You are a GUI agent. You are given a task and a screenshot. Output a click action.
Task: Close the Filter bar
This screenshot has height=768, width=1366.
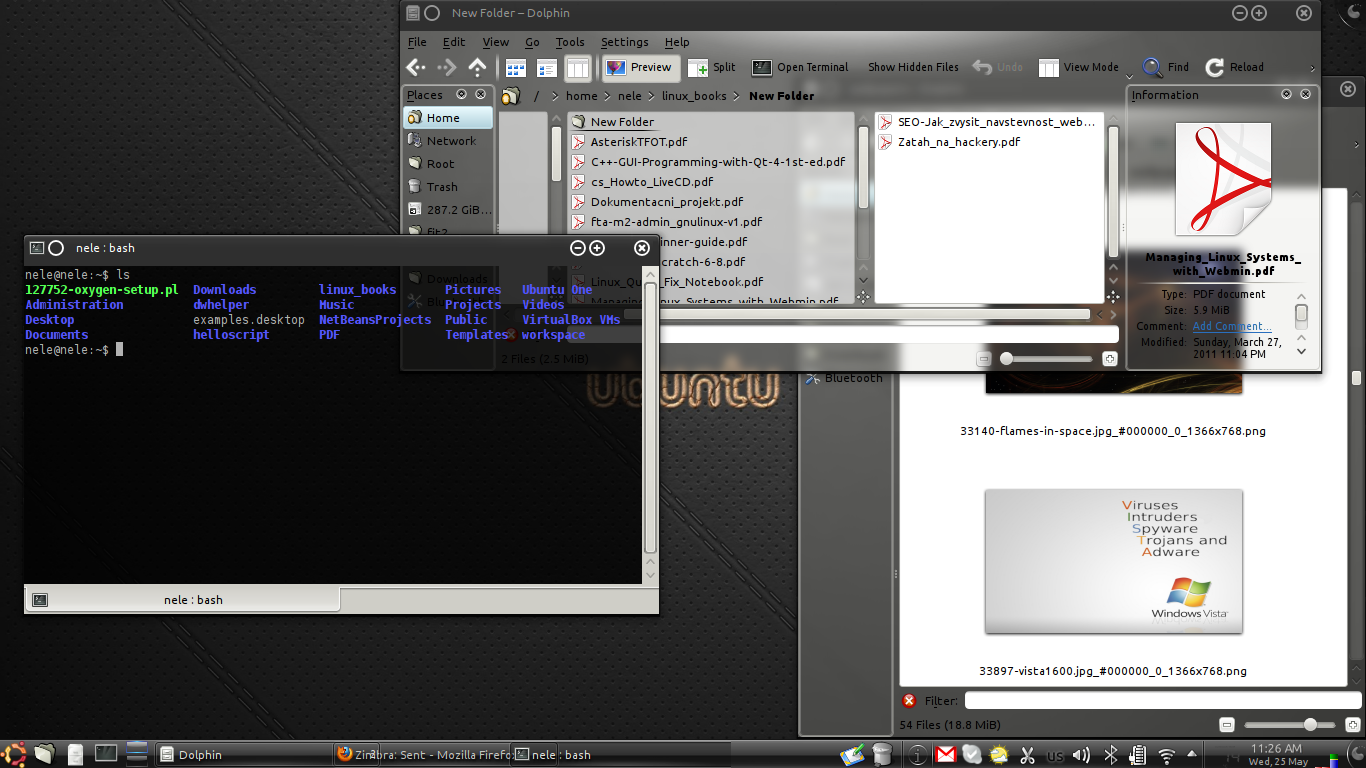click(909, 701)
